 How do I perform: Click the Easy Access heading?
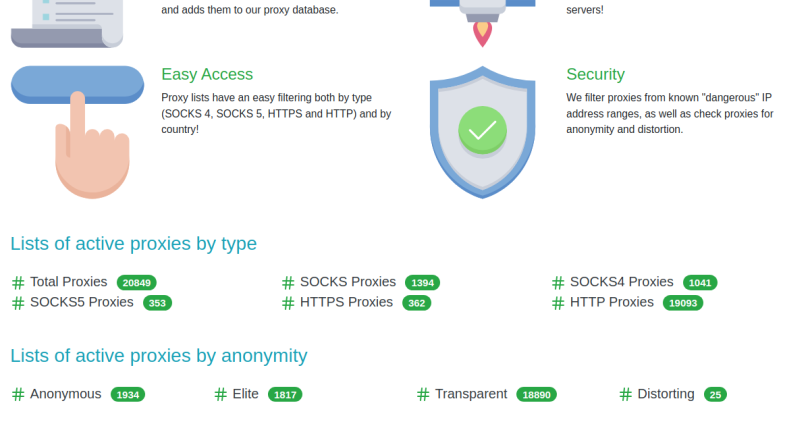pos(207,74)
